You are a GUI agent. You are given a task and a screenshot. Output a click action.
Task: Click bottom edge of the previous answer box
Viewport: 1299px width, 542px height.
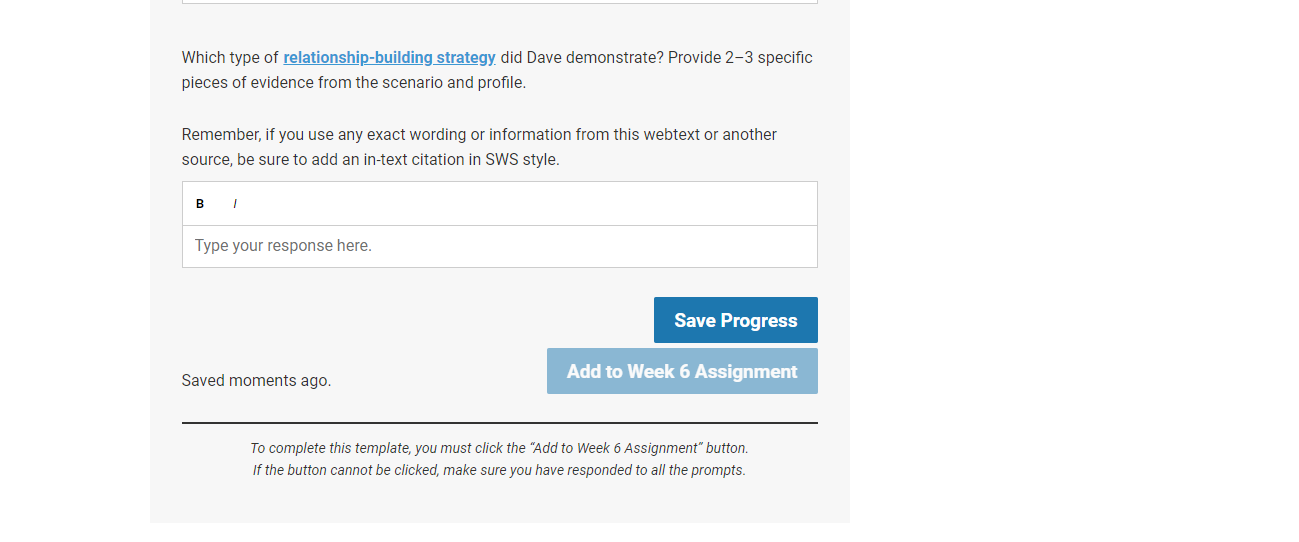point(500,3)
